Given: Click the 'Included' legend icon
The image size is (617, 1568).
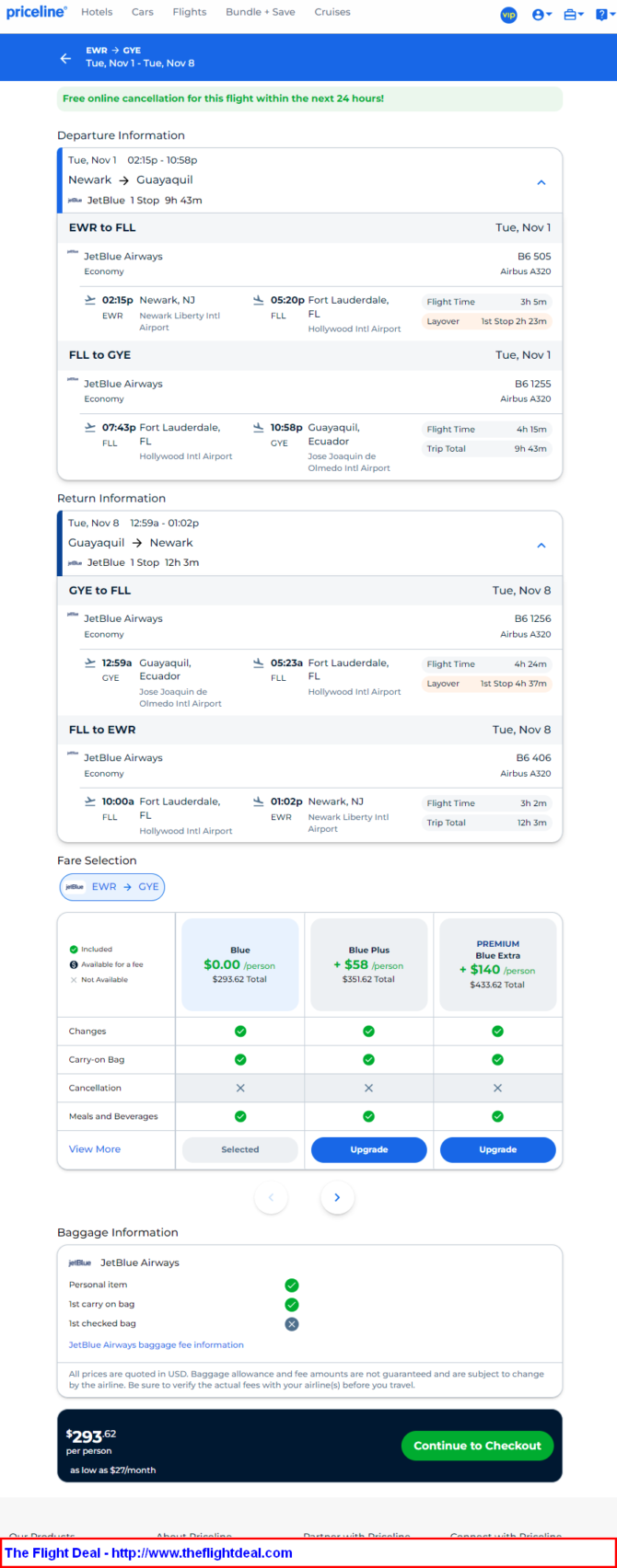Looking at the screenshot, I should click(x=74, y=949).
